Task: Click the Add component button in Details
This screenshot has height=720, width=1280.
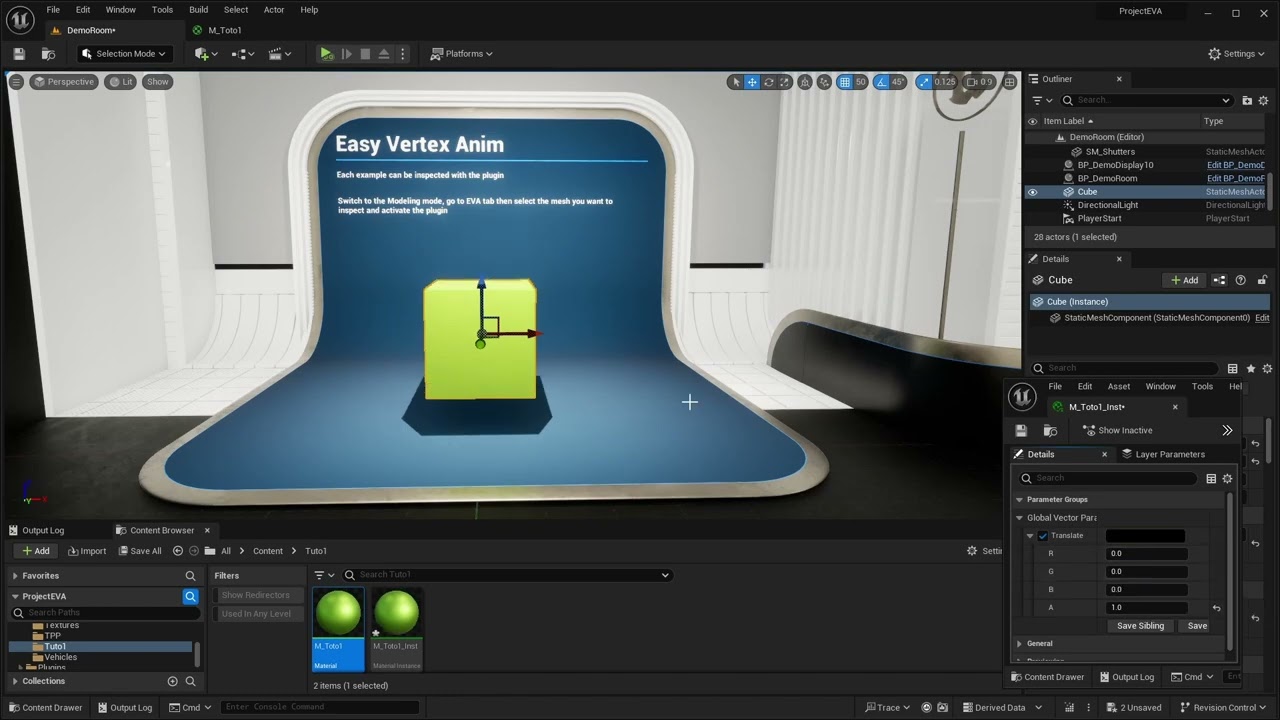Action: (x=1183, y=280)
